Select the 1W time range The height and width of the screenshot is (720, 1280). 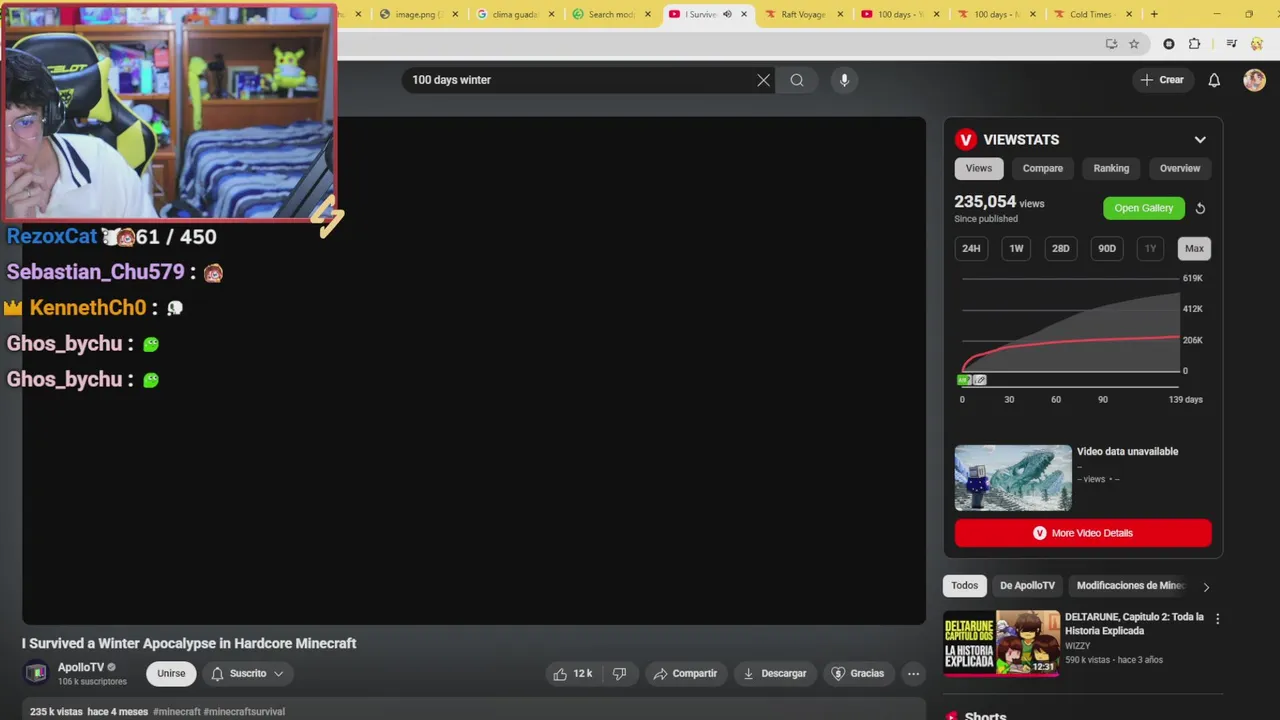[1016, 248]
